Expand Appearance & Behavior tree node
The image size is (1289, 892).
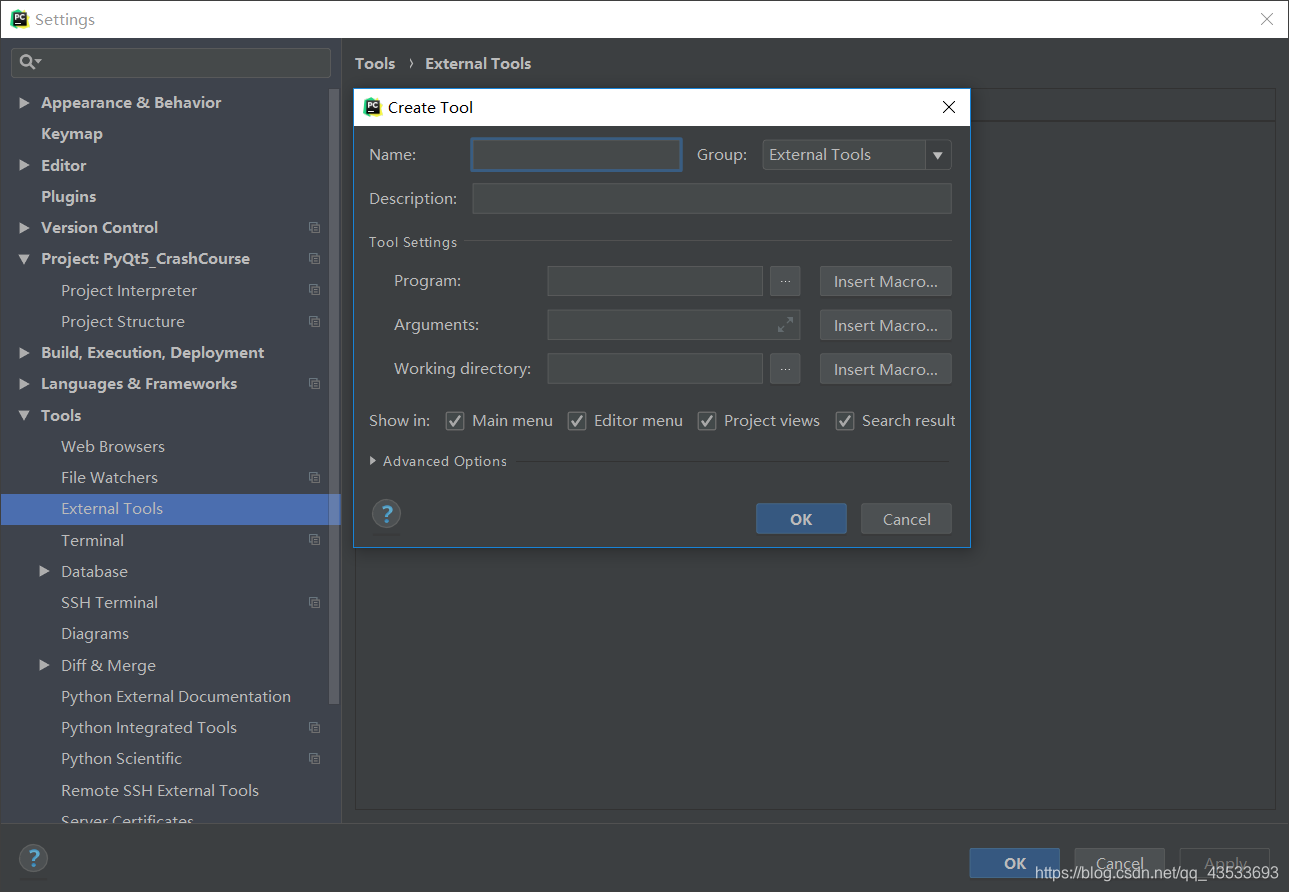(25, 103)
